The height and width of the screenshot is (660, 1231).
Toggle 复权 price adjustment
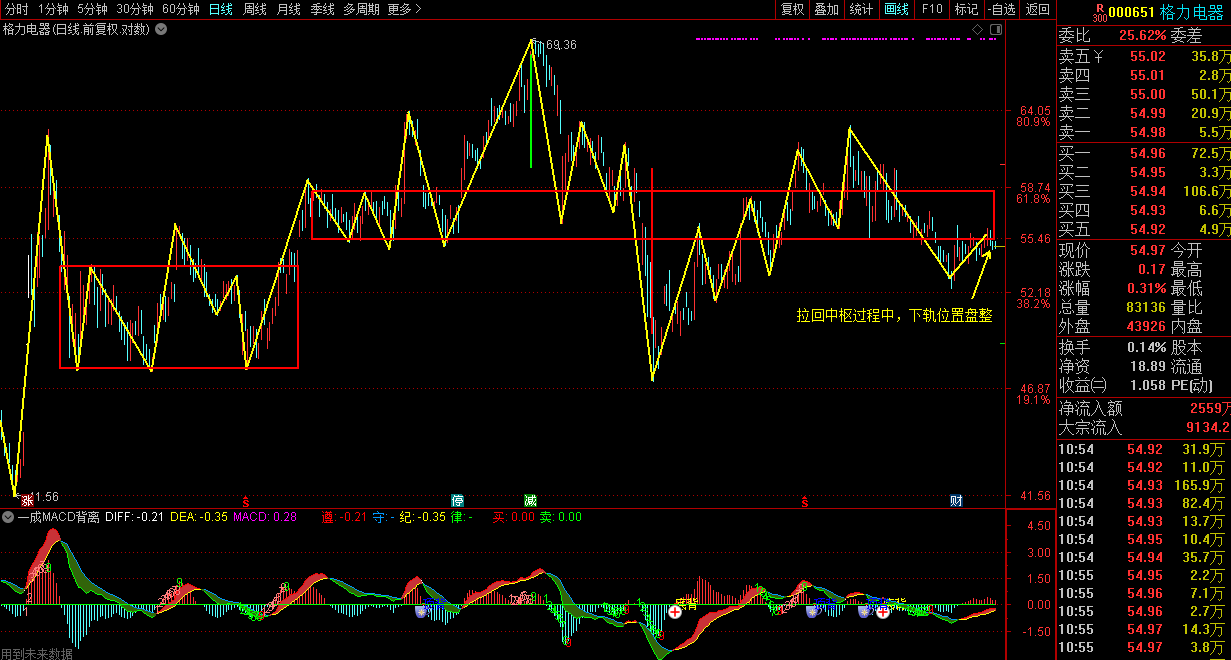coord(792,9)
